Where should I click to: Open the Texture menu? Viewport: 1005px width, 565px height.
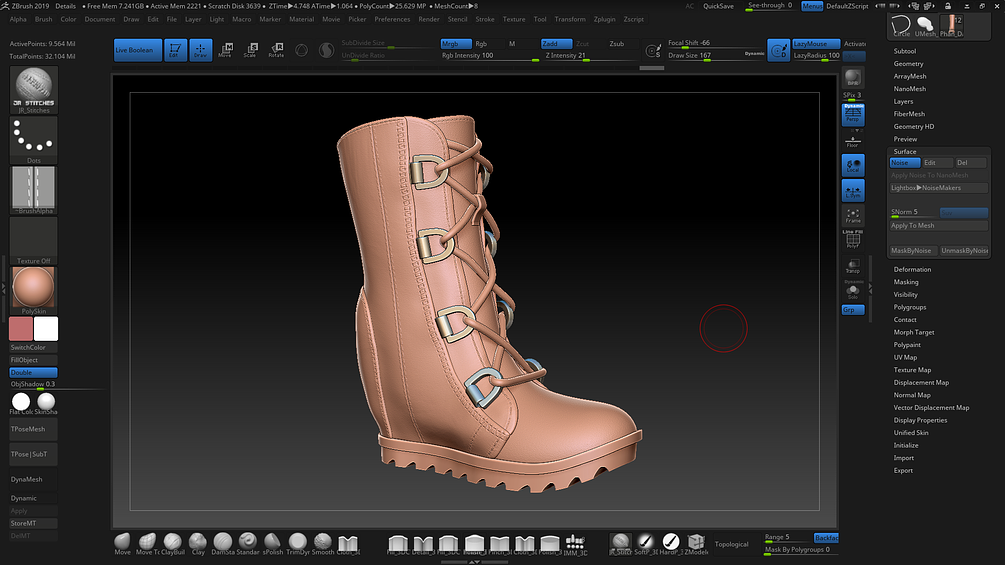click(x=514, y=19)
